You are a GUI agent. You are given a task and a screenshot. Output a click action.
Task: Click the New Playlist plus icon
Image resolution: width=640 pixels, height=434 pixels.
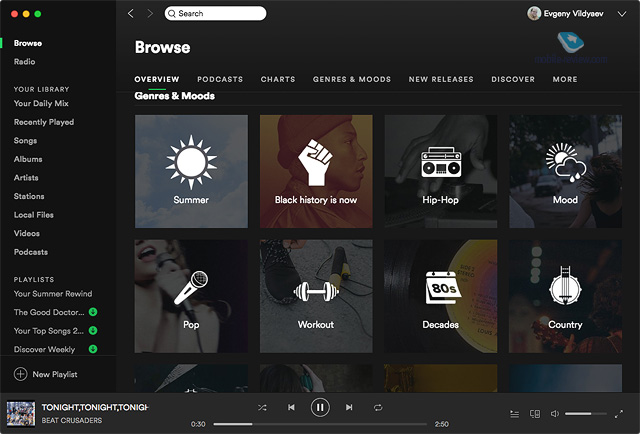[x=20, y=374]
